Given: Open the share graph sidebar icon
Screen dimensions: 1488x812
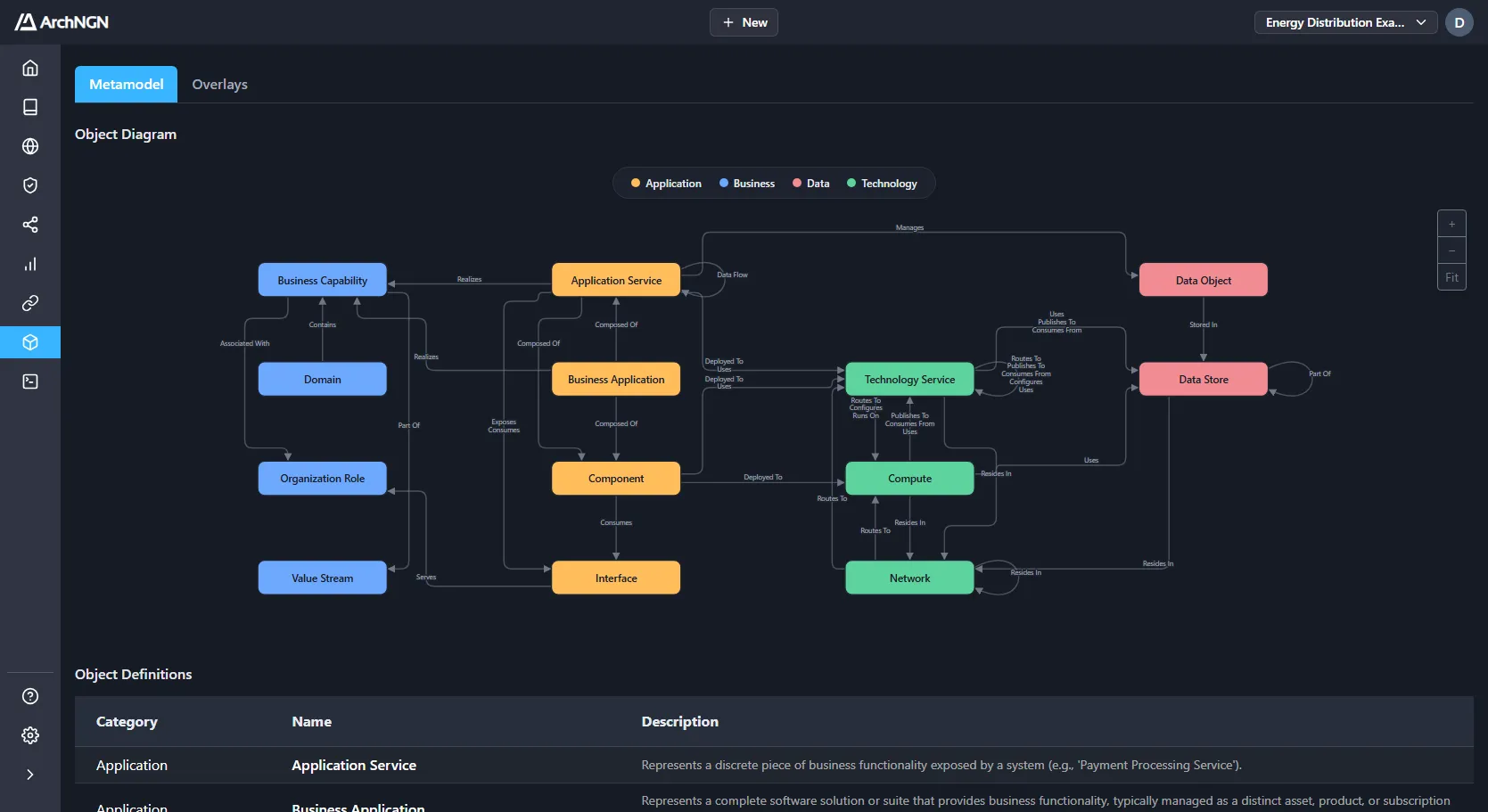Looking at the screenshot, I should coord(30,225).
